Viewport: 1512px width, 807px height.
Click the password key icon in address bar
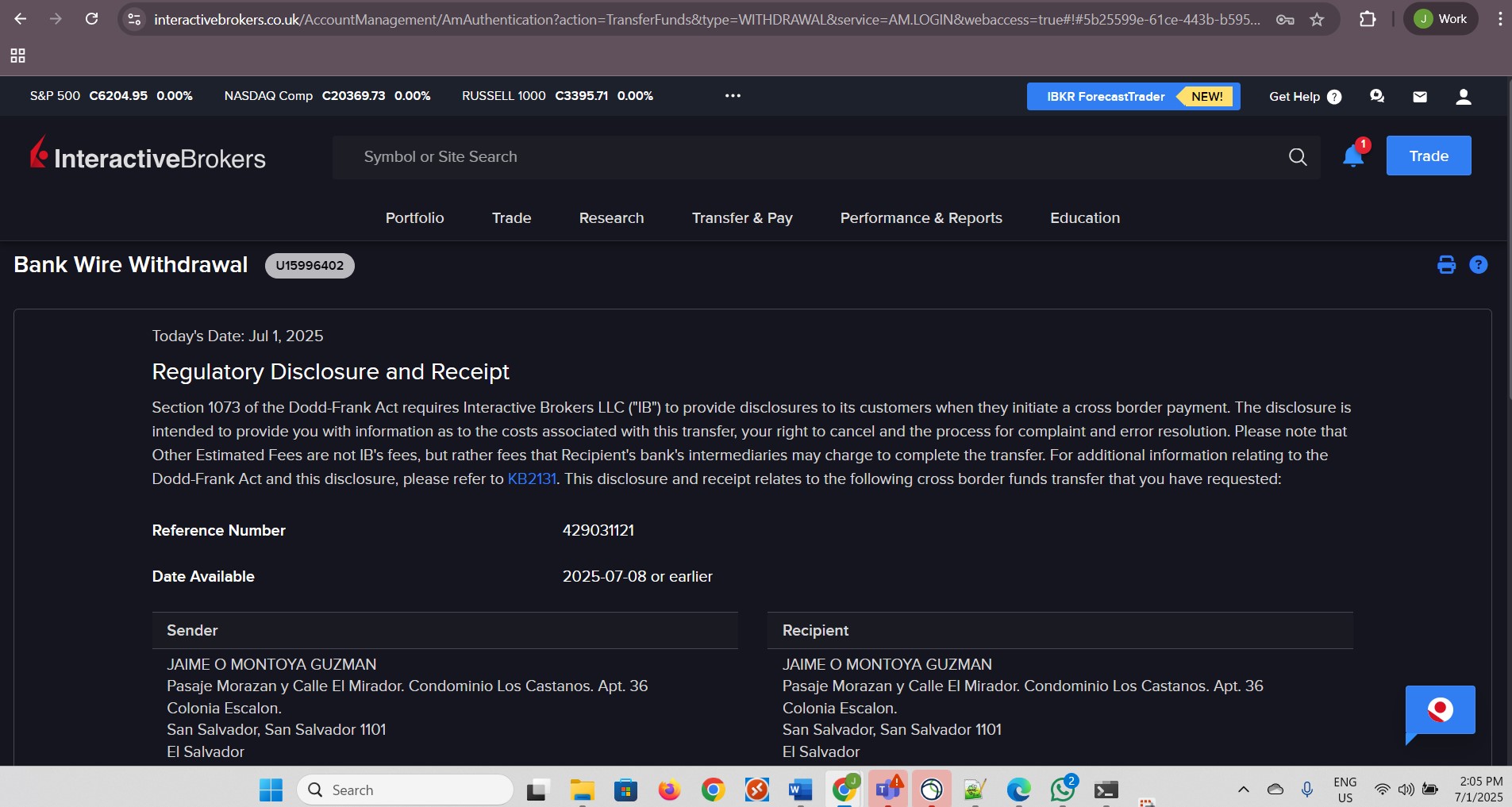[1285, 19]
